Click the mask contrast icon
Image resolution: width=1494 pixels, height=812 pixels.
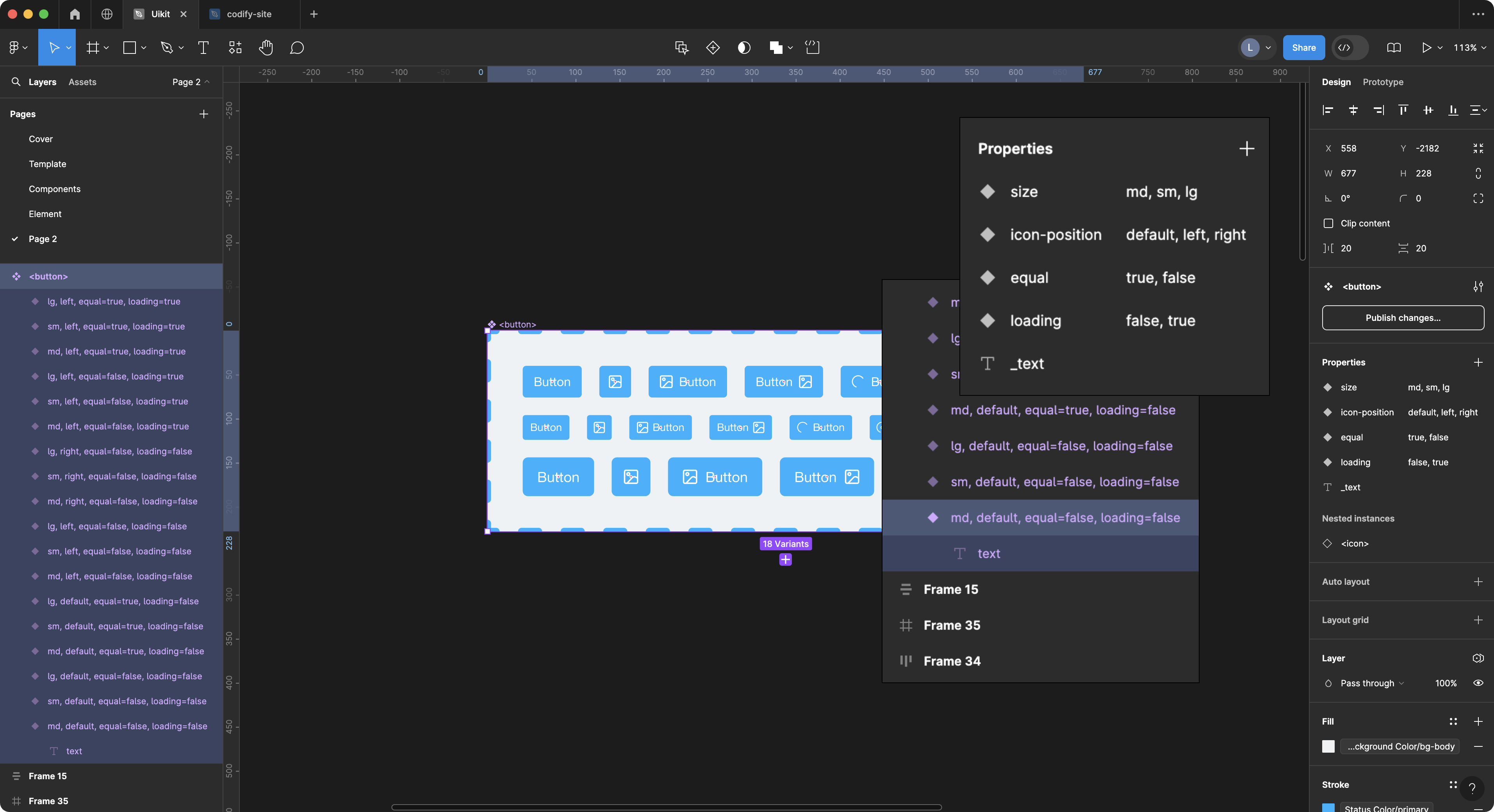pyautogui.click(x=744, y=48)
